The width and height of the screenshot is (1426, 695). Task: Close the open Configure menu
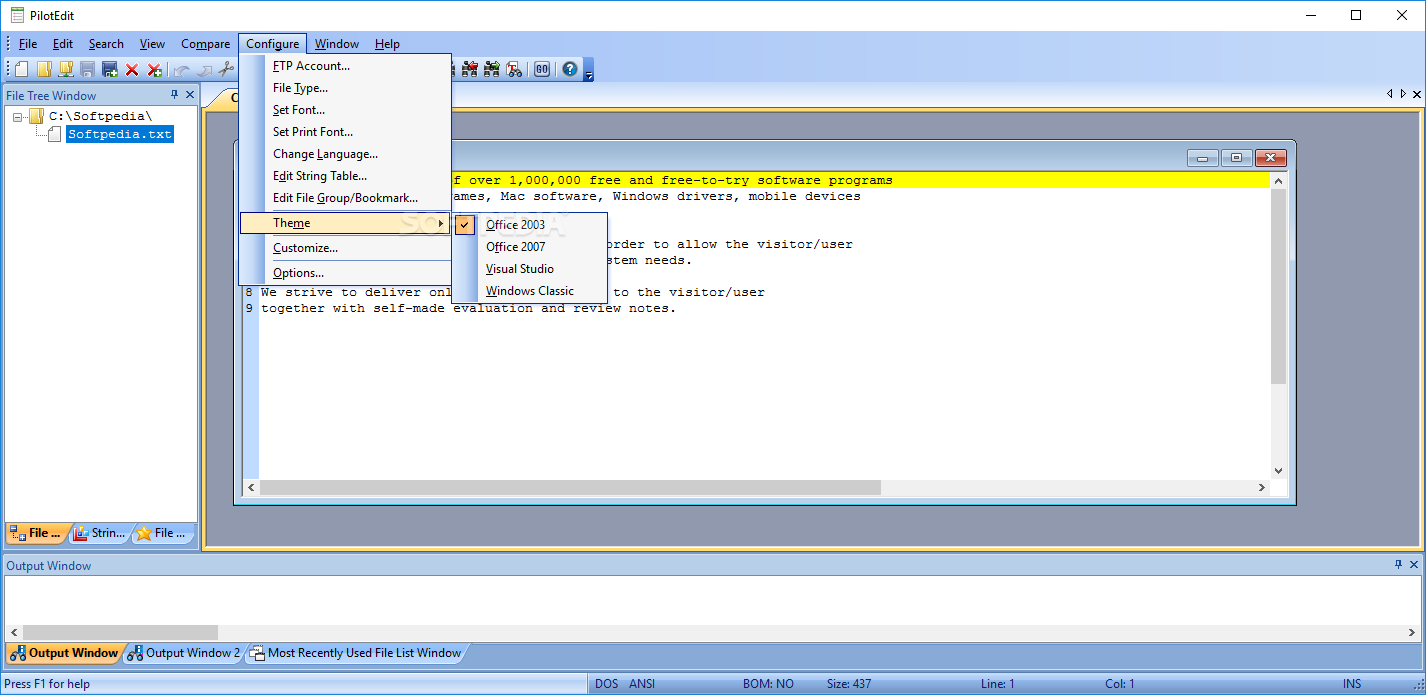point(272,44)
